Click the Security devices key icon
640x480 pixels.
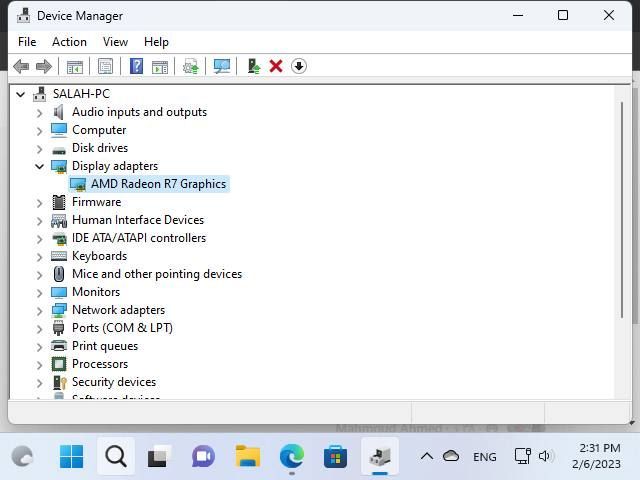60,382
